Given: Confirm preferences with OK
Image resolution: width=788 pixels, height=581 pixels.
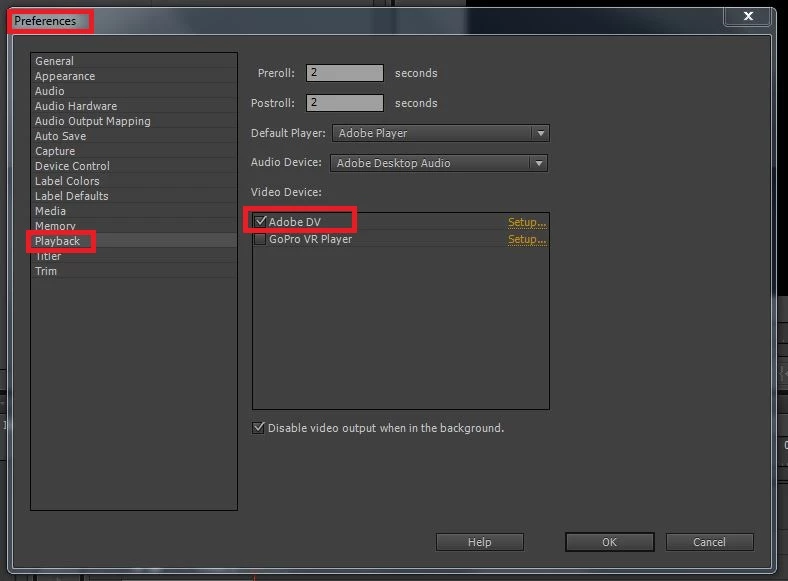Looking at the screenshot, I should [x=610, y=542].
